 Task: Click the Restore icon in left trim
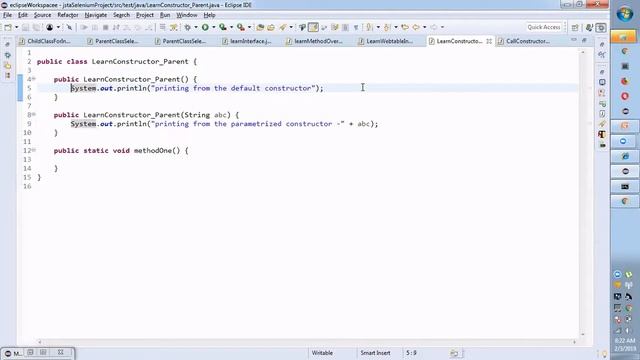point(8,44)
